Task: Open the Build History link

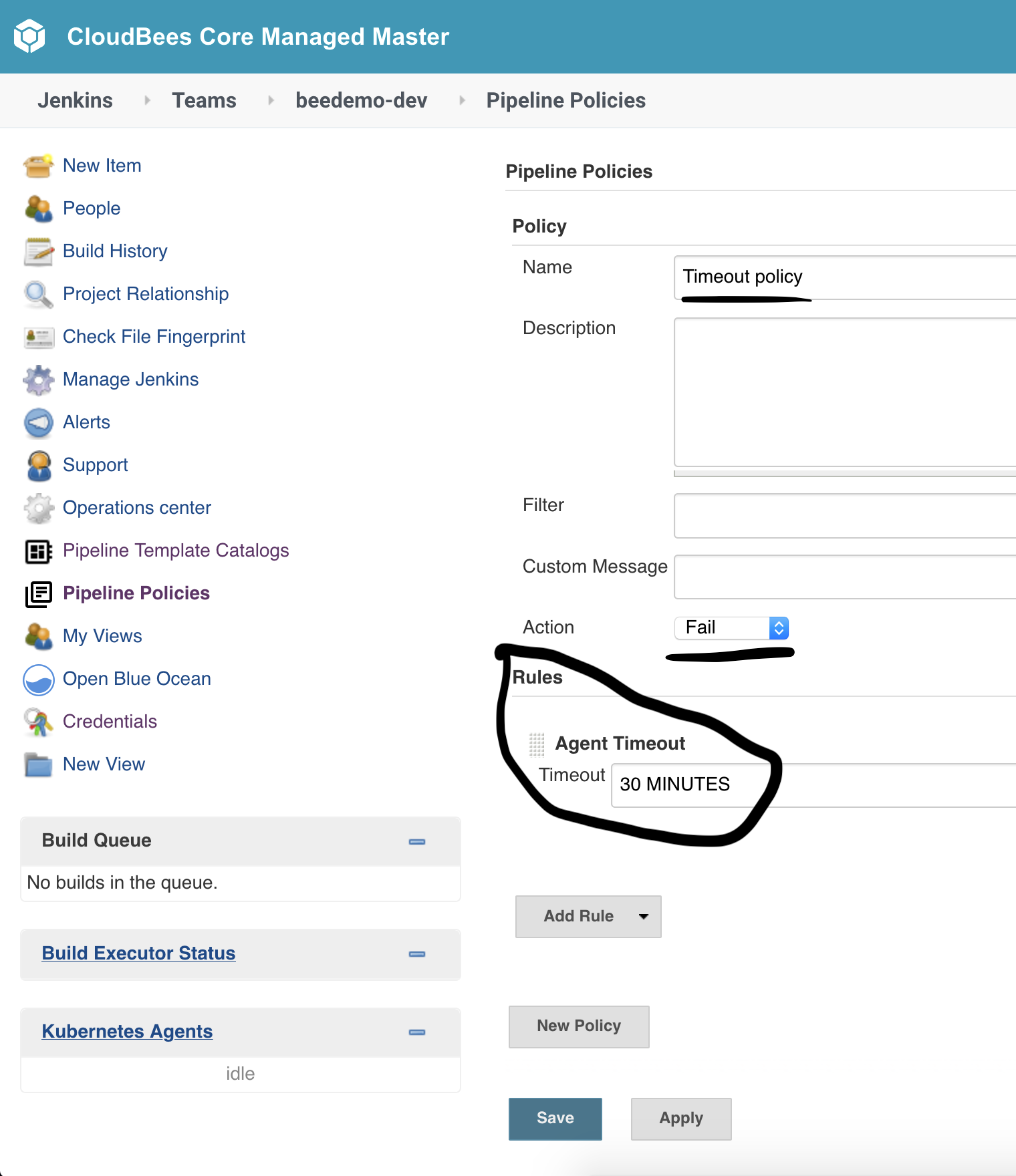Action: pyautogui.click(x=115, y=251)
